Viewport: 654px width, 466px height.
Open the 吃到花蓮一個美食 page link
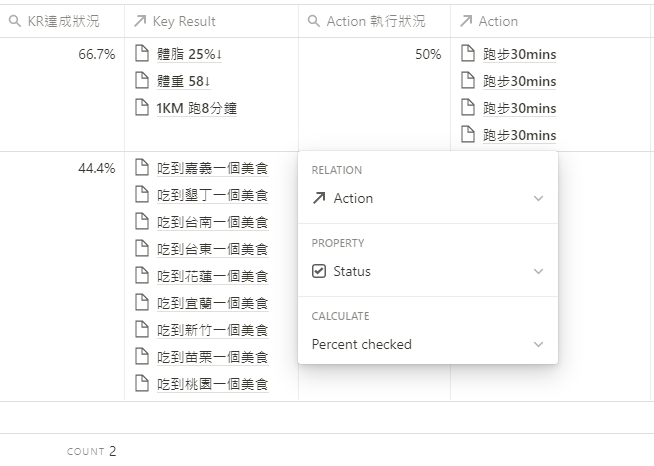[x=213, y=276]
